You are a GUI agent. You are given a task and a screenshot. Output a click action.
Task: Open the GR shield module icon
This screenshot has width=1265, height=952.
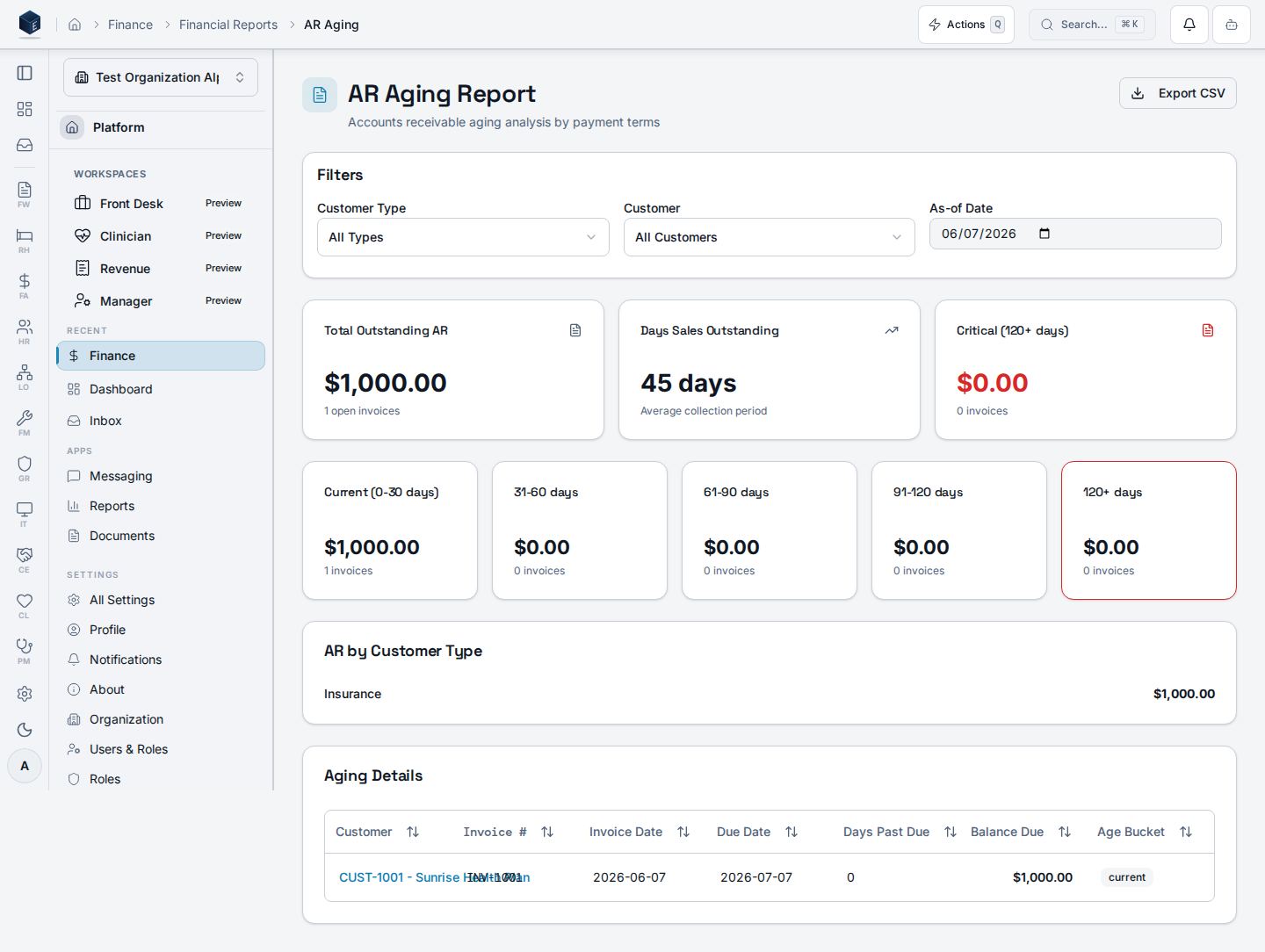[x=25, y=468]
